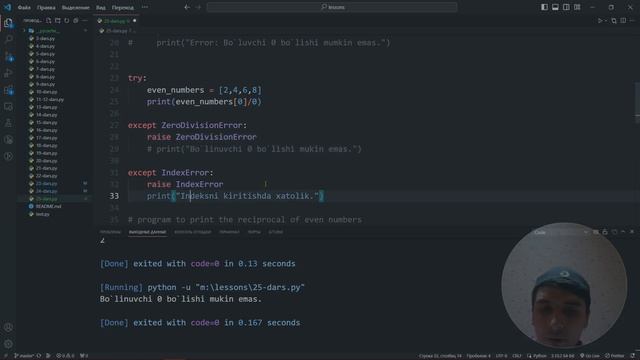
Task: Click Prettier in status bar
Action: (x=615, y=356)
